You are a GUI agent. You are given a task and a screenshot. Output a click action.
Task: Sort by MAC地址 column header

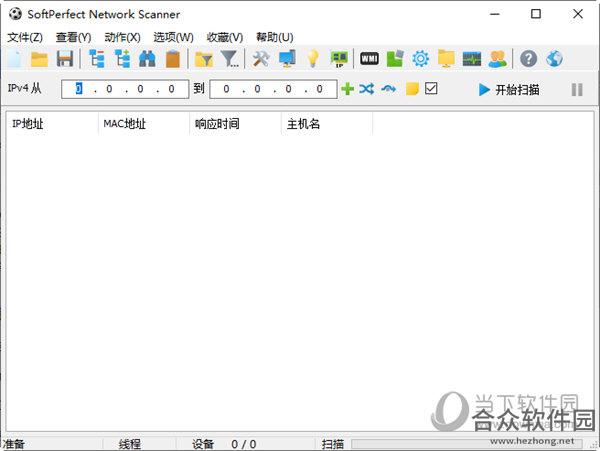143,124
